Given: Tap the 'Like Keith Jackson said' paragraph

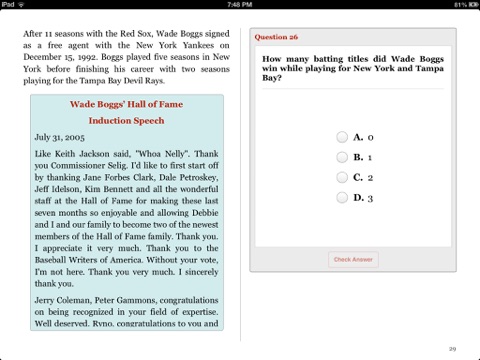Looking at the screenshot, I should (126, 219).
